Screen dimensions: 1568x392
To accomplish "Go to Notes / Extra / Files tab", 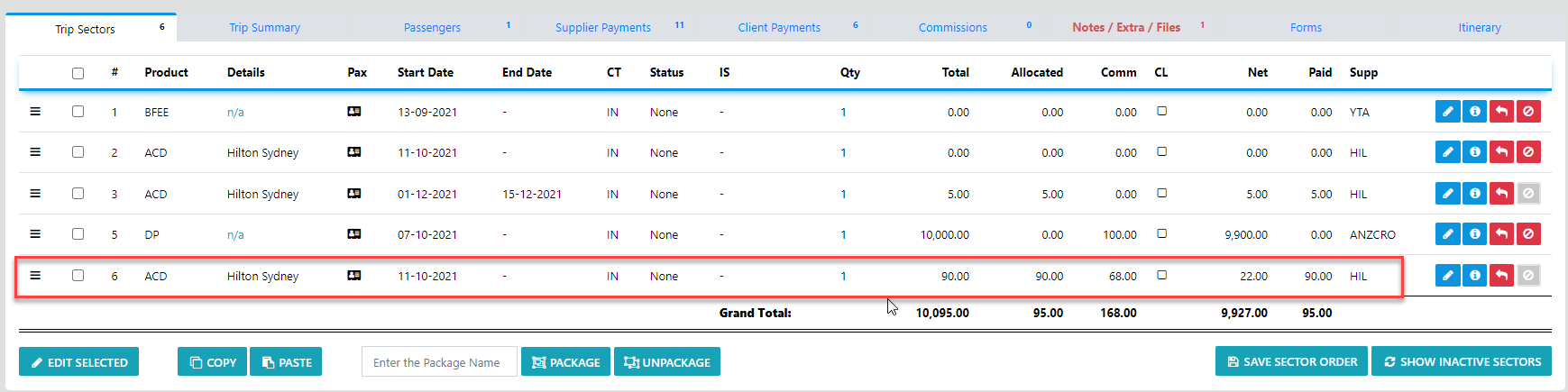I will tap(1125, 28).
